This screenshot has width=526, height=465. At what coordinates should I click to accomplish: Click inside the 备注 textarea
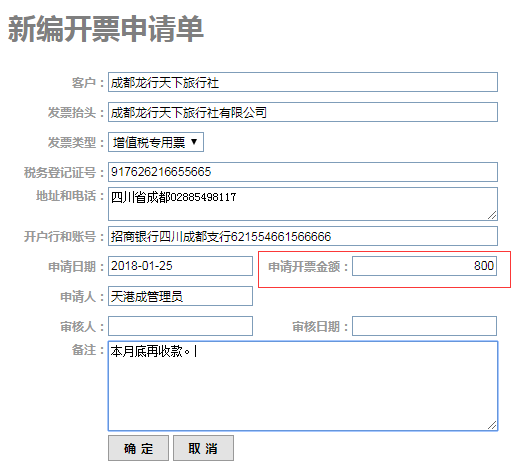click(303, 386)
